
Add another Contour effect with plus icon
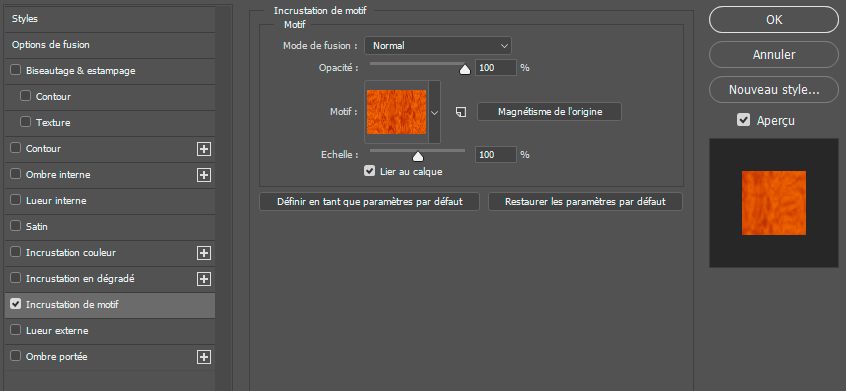[204, 149]
